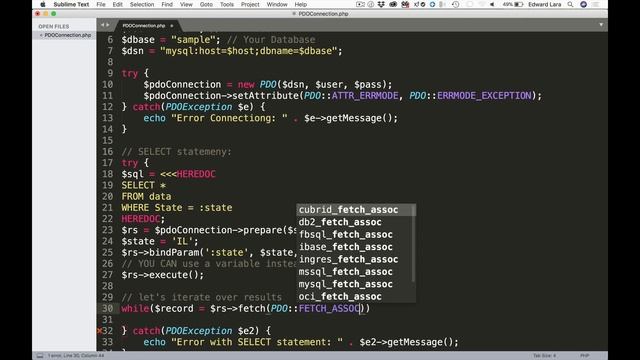Click the first HEREDOC keyword on line 18
This screenshot has height=360, width=640.
click(196, 174)
